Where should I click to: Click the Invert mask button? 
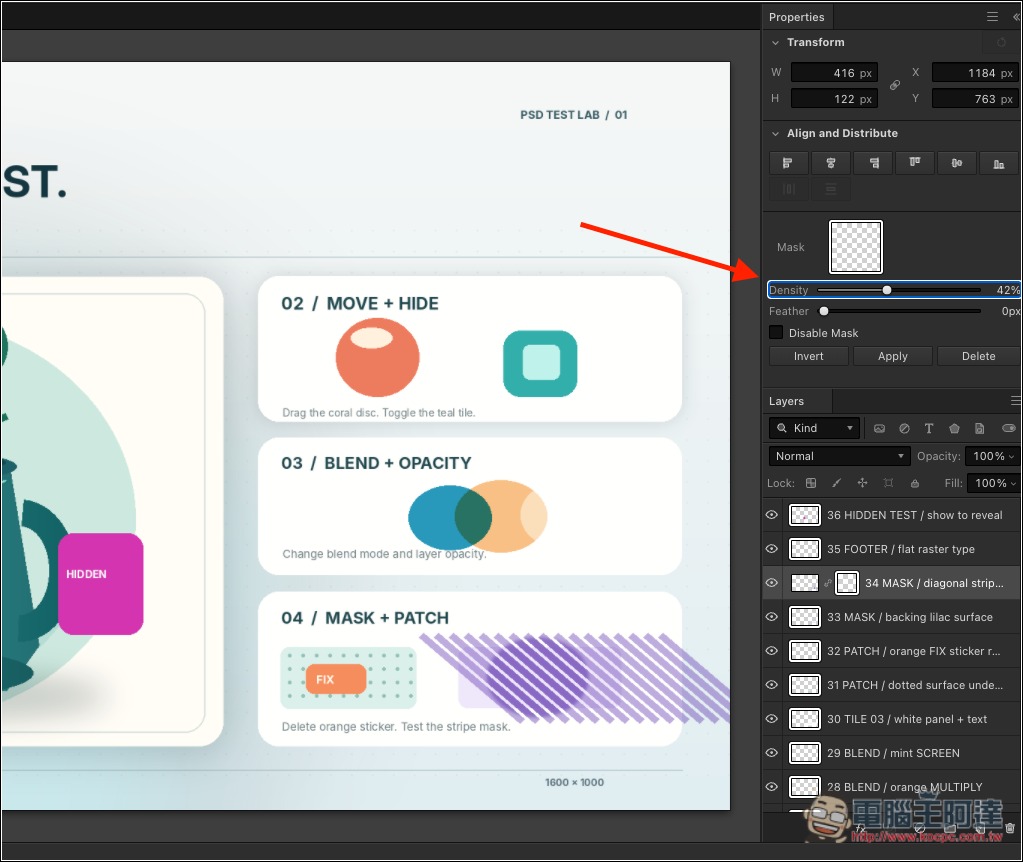coord(808,356)
